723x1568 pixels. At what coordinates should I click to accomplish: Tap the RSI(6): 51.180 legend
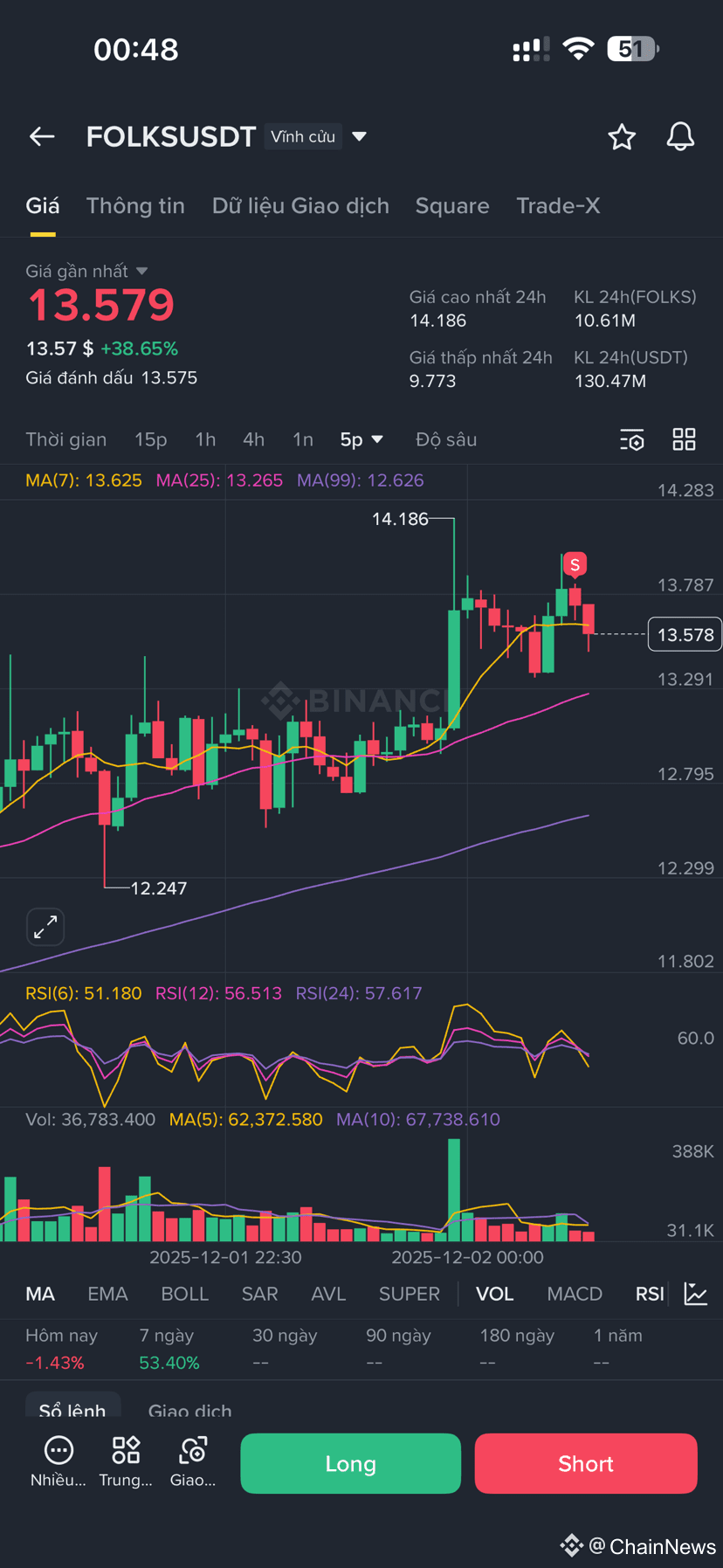point(84,993)
